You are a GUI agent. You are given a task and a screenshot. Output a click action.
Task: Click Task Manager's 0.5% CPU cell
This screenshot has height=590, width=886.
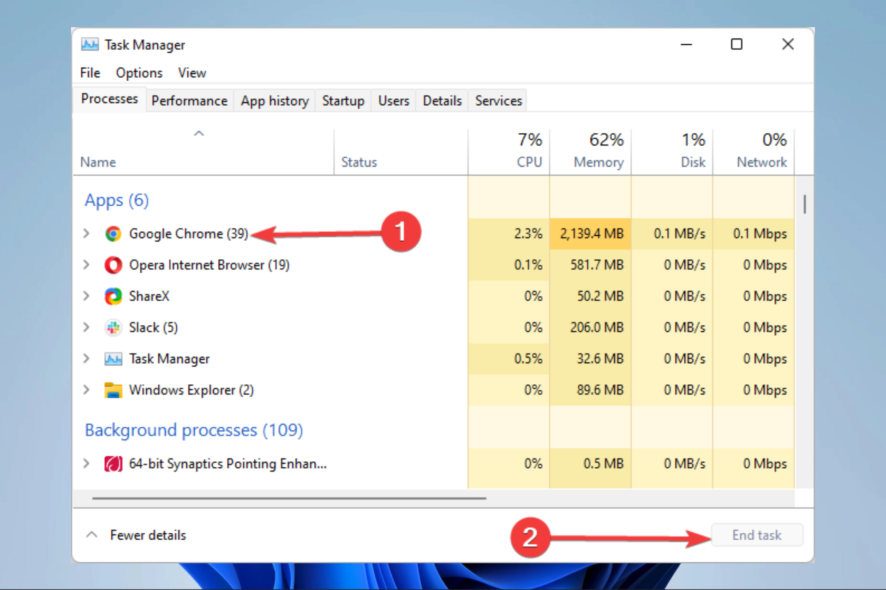tap(509, 359)
